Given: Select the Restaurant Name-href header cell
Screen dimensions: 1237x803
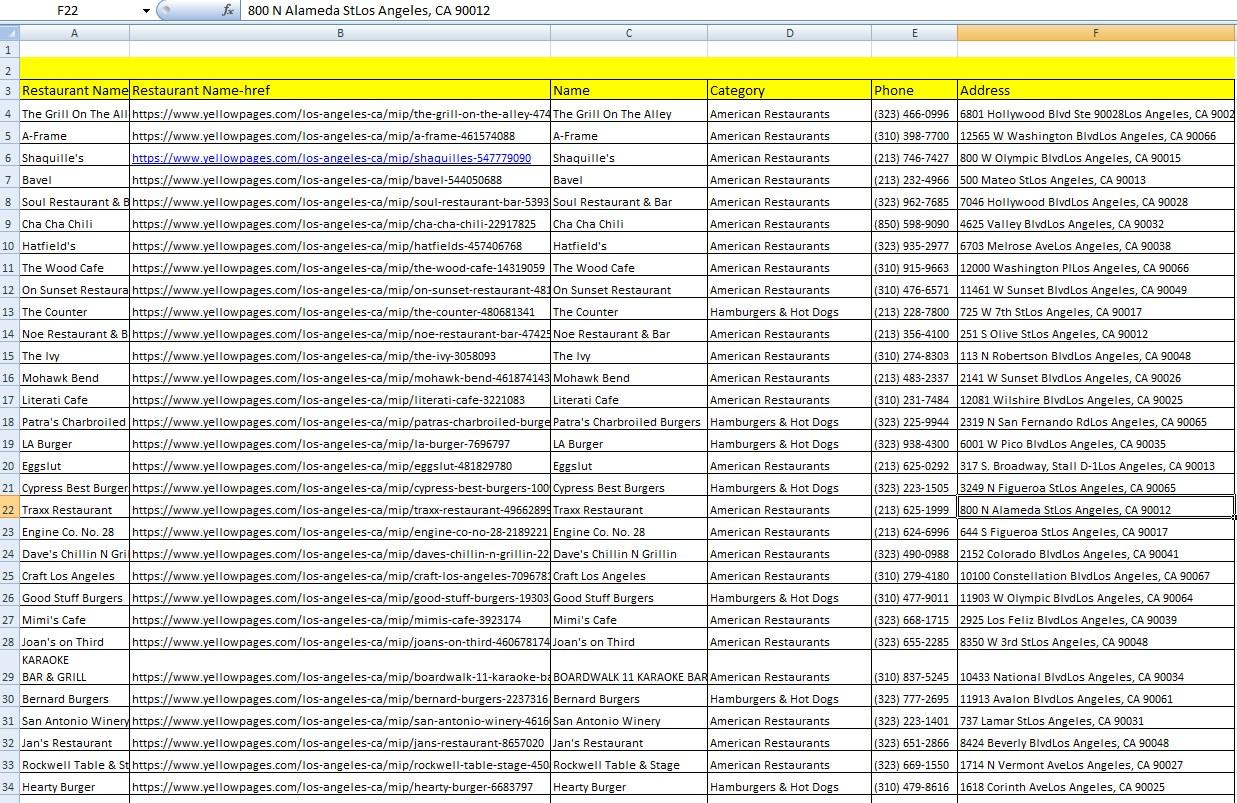Looking at the screenshot, I should point(340,90).
